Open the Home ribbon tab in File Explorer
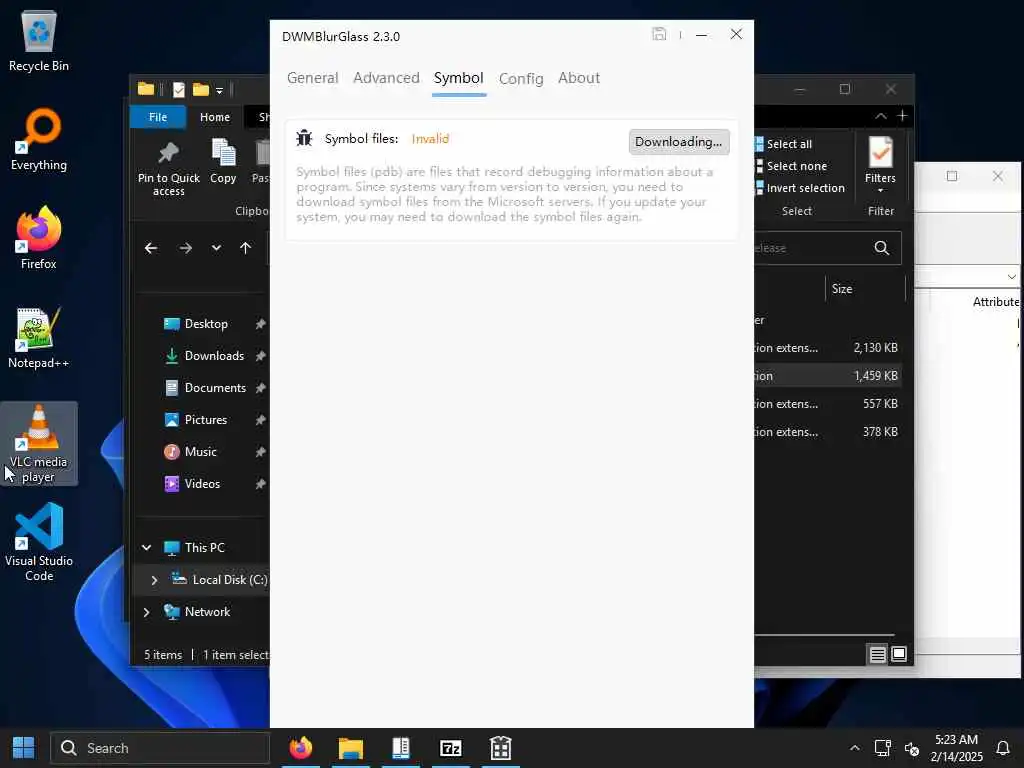1024x768 pixels. (215, 117)
